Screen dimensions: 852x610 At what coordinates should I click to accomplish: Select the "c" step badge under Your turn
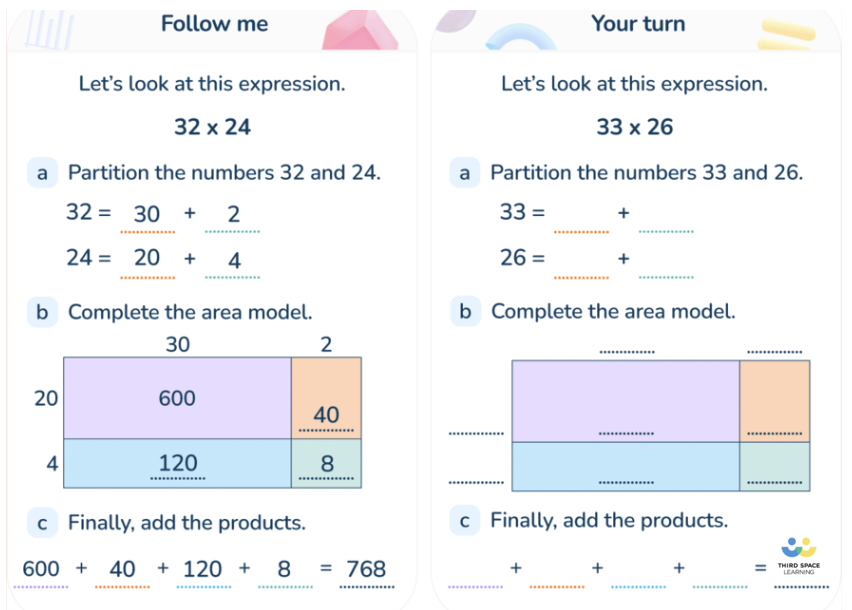point(464,521)
